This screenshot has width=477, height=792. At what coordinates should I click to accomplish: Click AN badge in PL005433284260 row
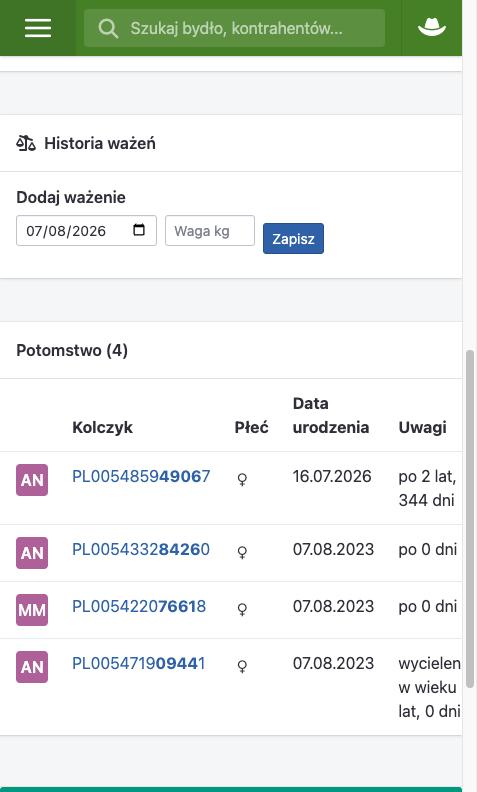click(32, 553)
